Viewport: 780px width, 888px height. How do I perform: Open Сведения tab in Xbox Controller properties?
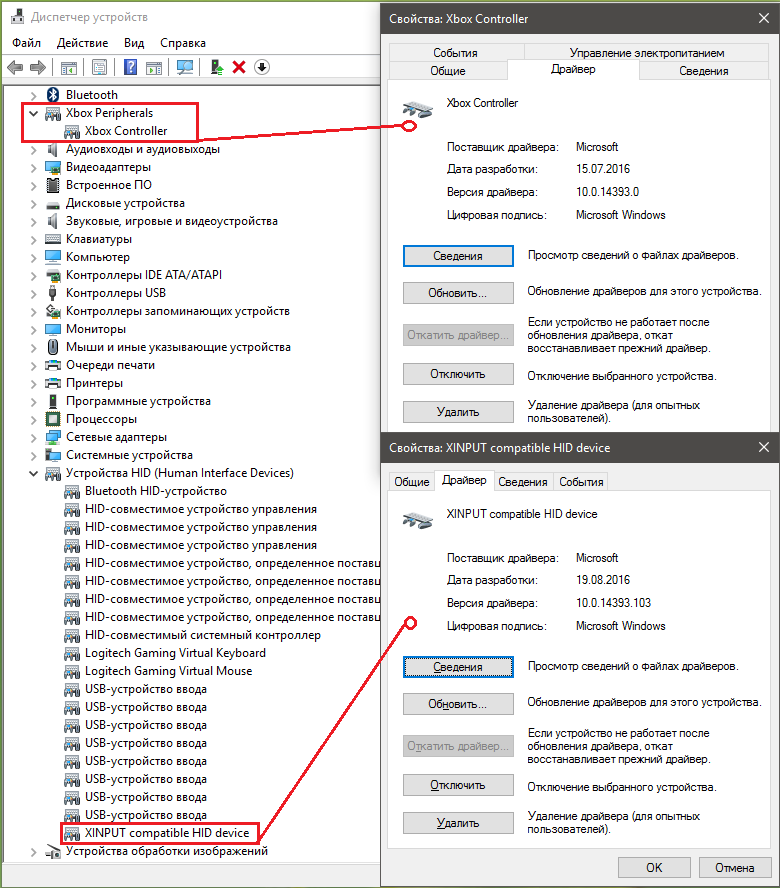tap(704, 71)
